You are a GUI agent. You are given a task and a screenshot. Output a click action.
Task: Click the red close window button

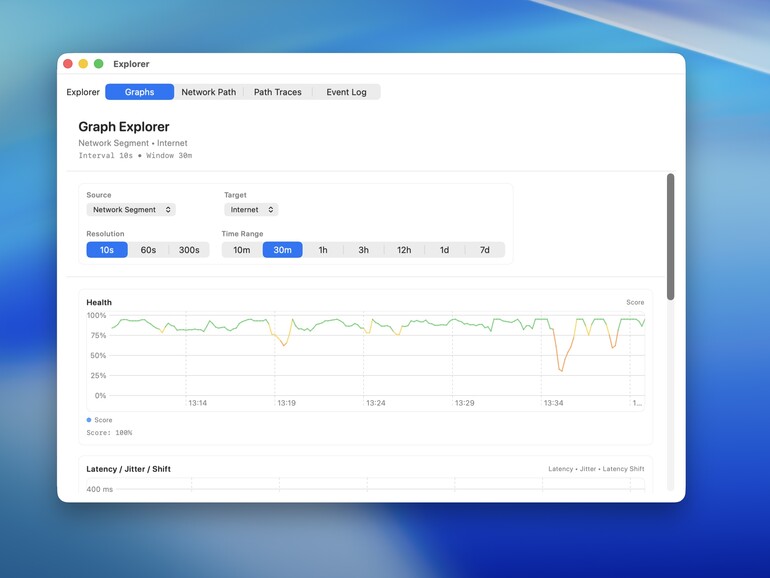(68, 64)
